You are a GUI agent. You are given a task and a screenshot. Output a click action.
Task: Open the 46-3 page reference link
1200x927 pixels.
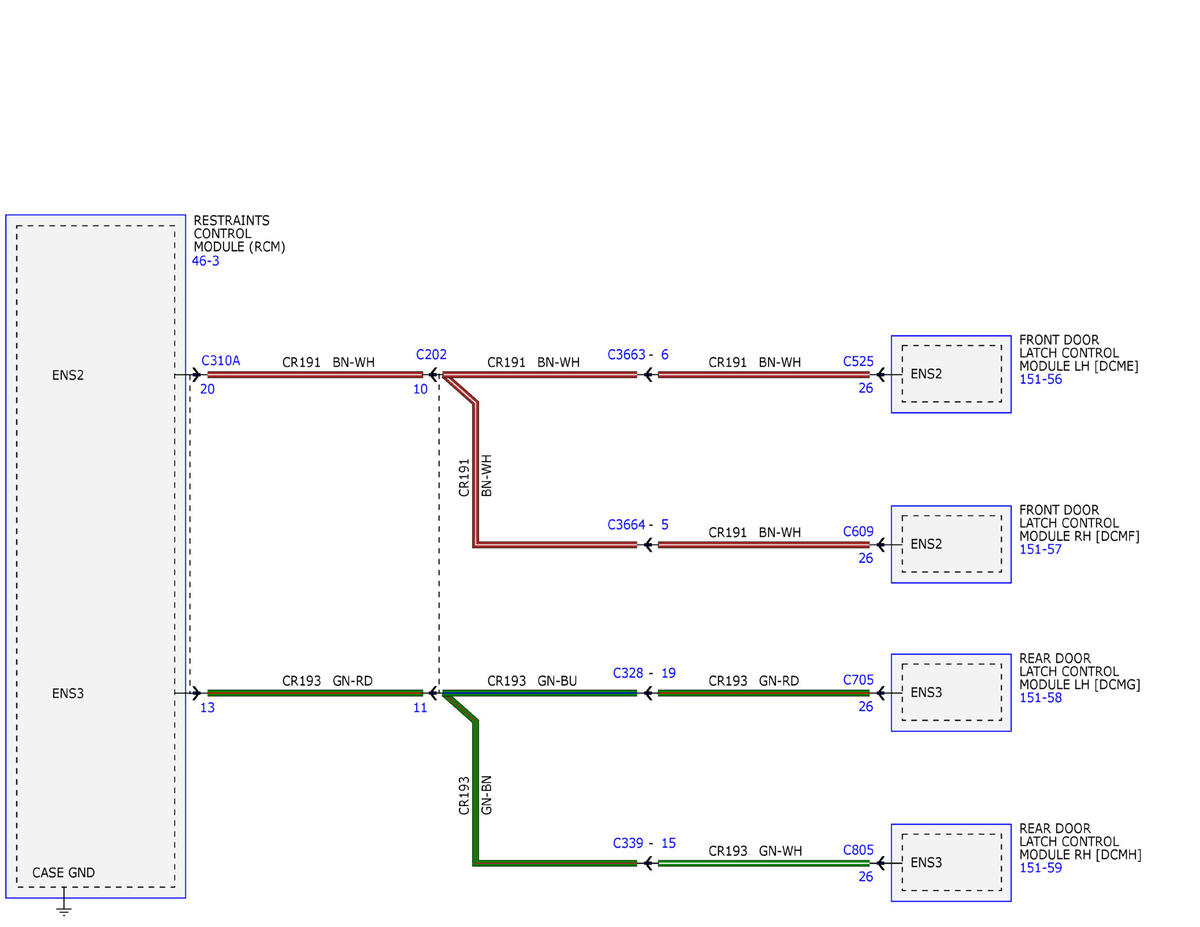click(205, 261)
